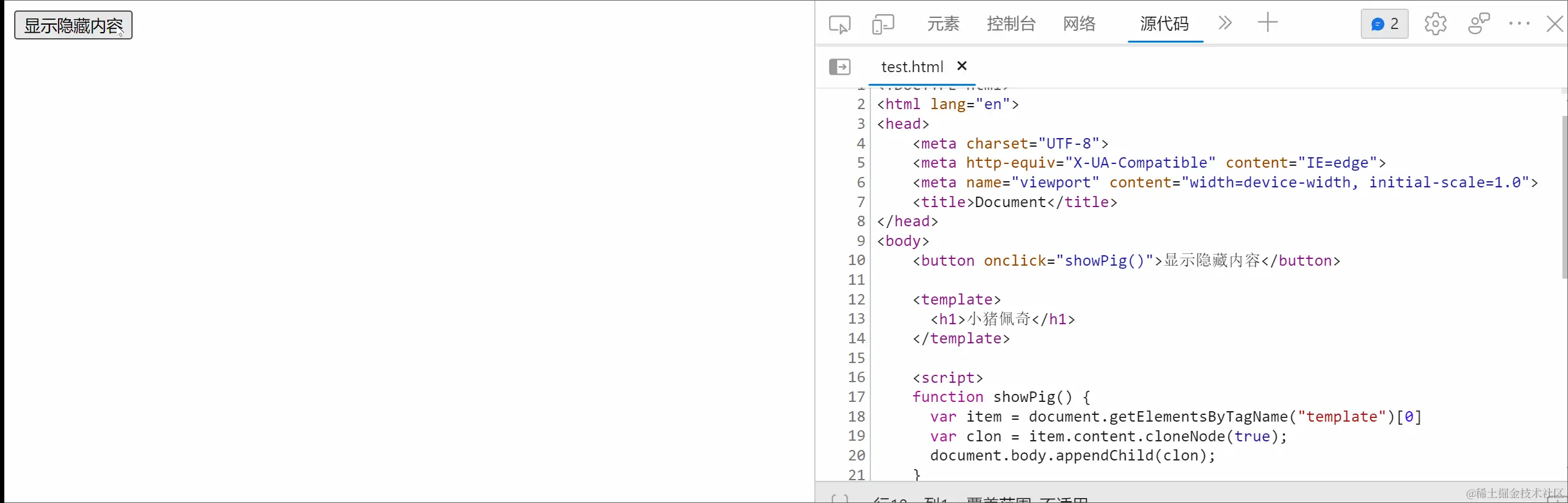Click the text 小猪佩奇 in line 13
1568x503 pixels.
pos(999,319)
